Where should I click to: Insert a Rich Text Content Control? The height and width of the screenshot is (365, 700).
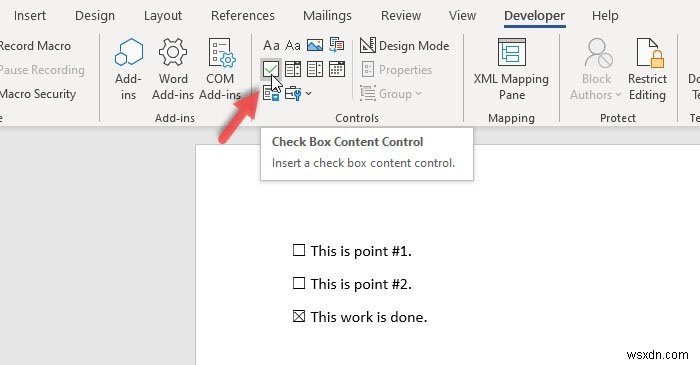[271, 46]
